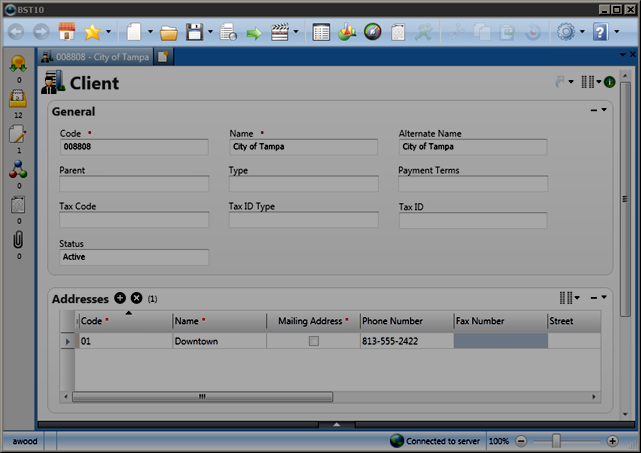Click the Alternate Name input field

(x=472, y=147)
